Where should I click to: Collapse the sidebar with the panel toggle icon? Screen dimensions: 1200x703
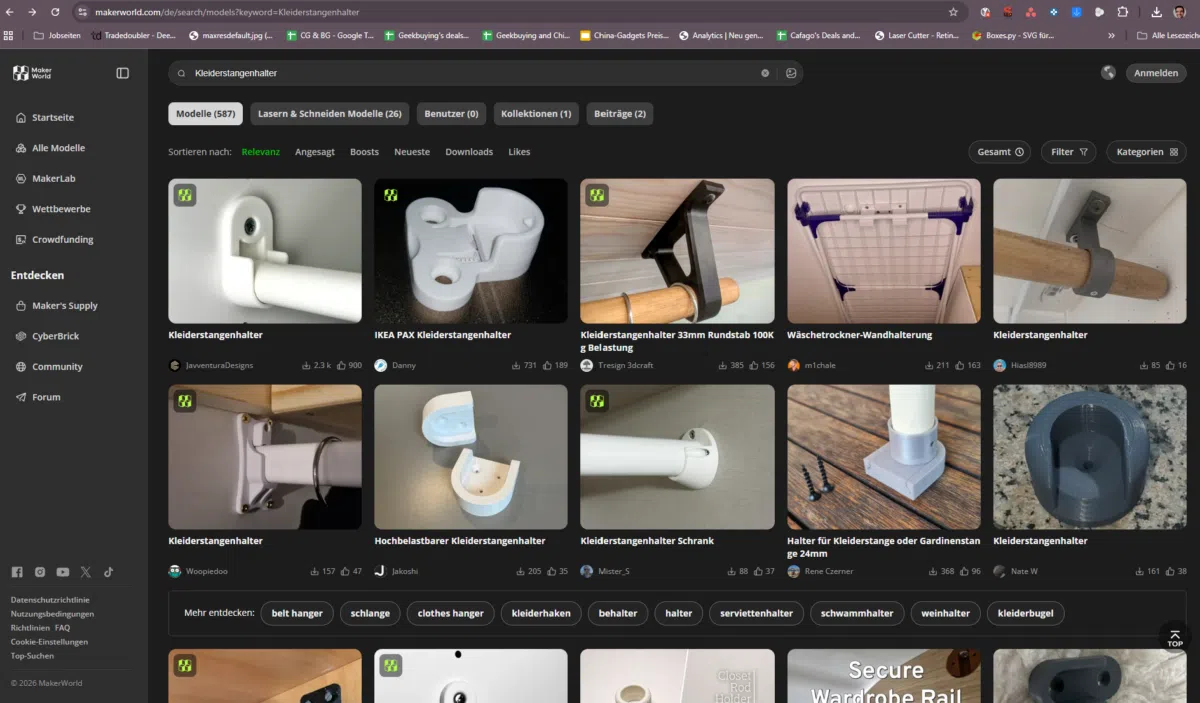[x=122, y=73]
